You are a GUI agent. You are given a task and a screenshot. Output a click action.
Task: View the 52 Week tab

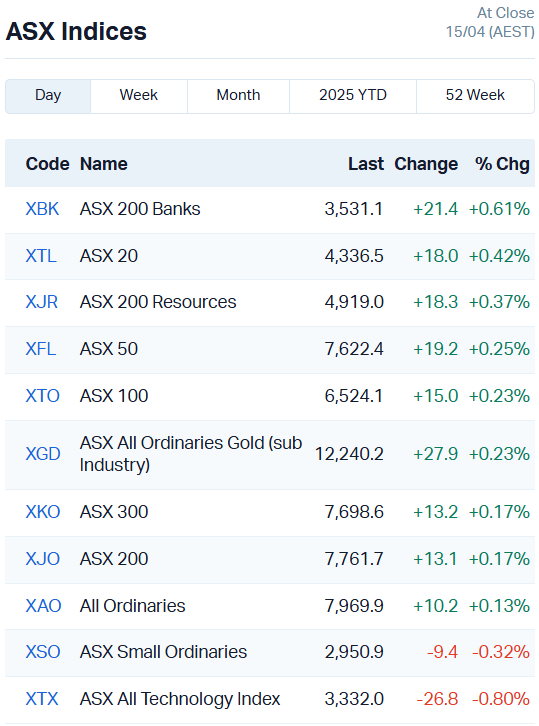click(475, 96)
